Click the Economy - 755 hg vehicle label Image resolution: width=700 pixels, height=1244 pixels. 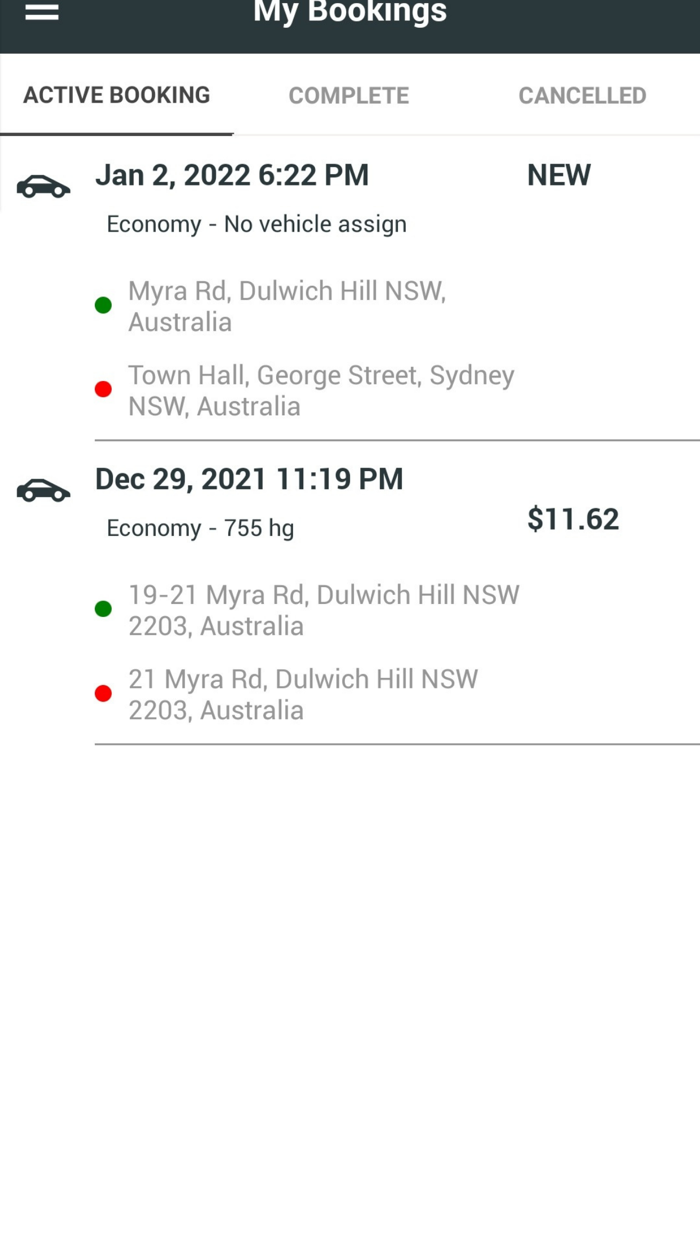click(199, 528)
